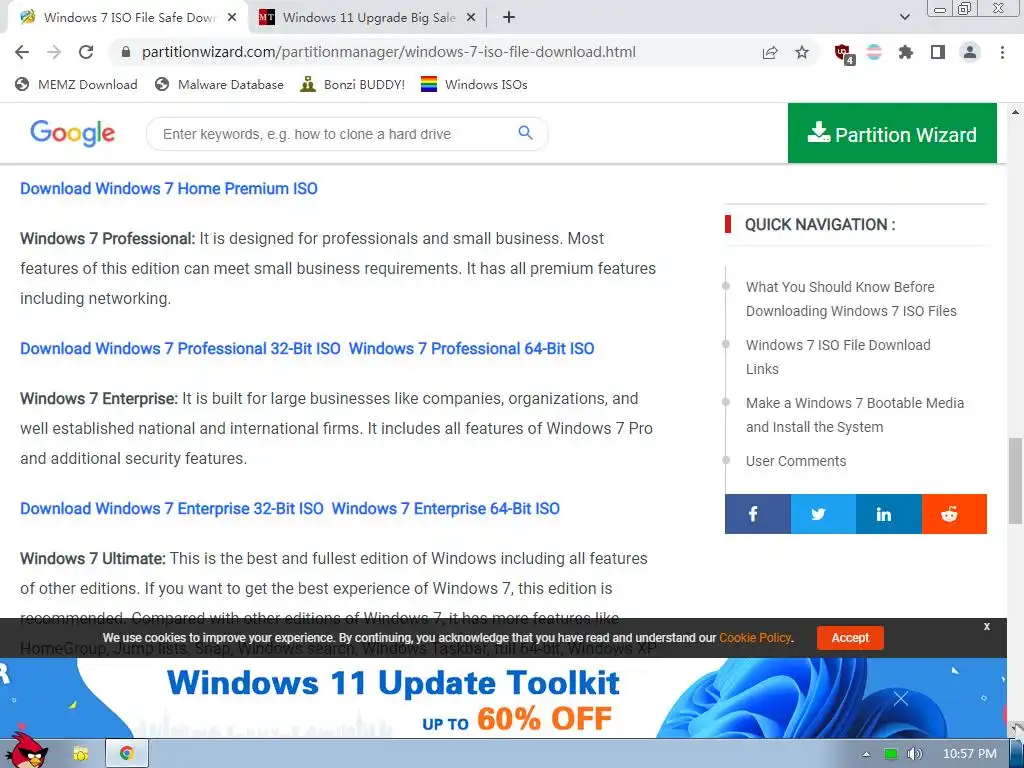
Task: Open the Chrome profile avatar
Action: click(x=970, y=52)
